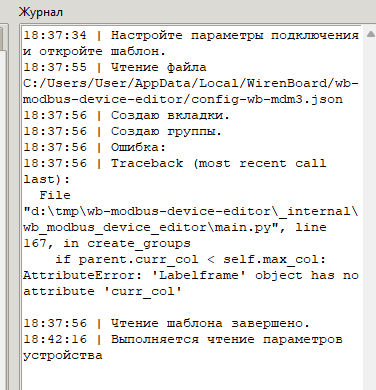
Task: Click the 'if parent.curr_col < self.max_col:' code line
Action: (191, 259)
